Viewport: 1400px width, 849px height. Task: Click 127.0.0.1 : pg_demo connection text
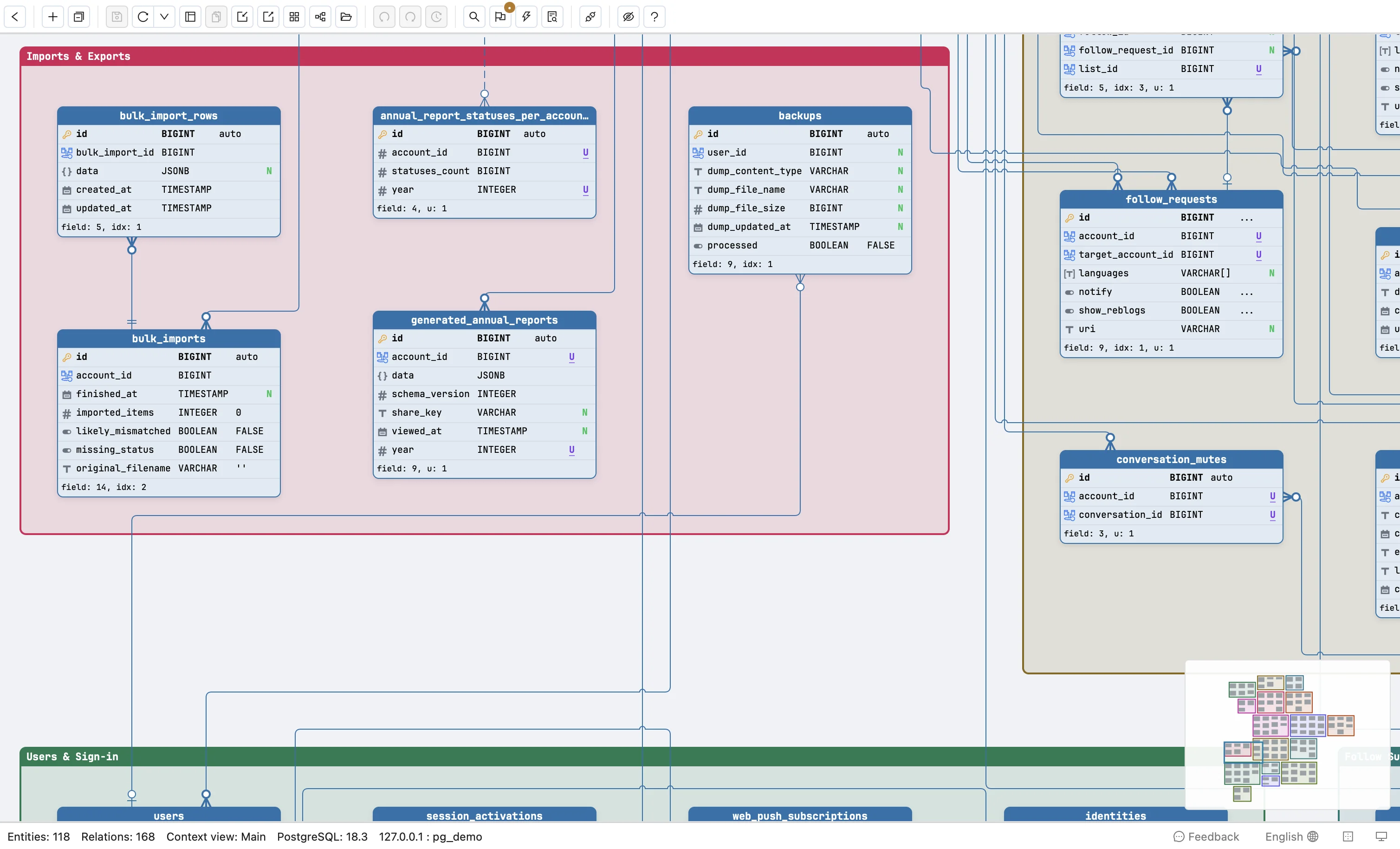tap(430, 836)
